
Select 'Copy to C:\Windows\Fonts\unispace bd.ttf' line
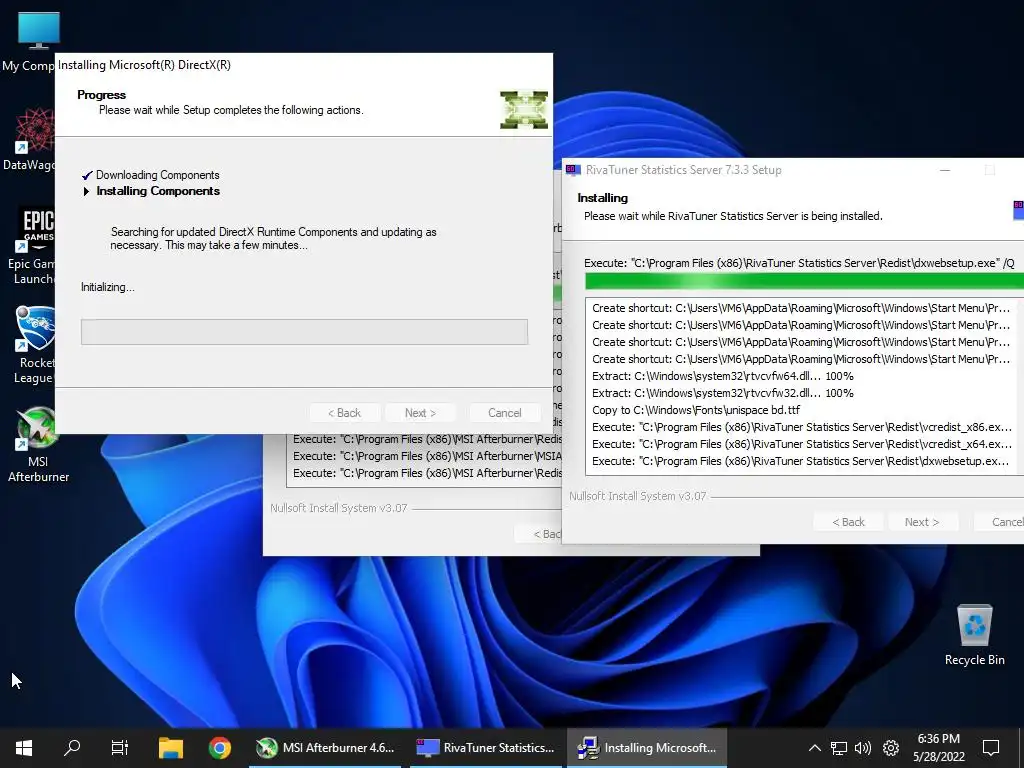click(696, 410)
